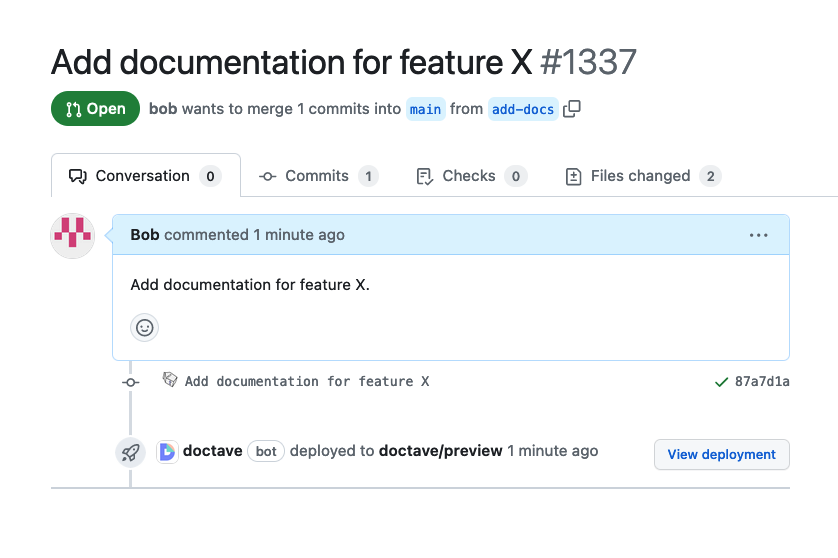
Task: Open the Commits tab
Action: [x=318, y=176]
